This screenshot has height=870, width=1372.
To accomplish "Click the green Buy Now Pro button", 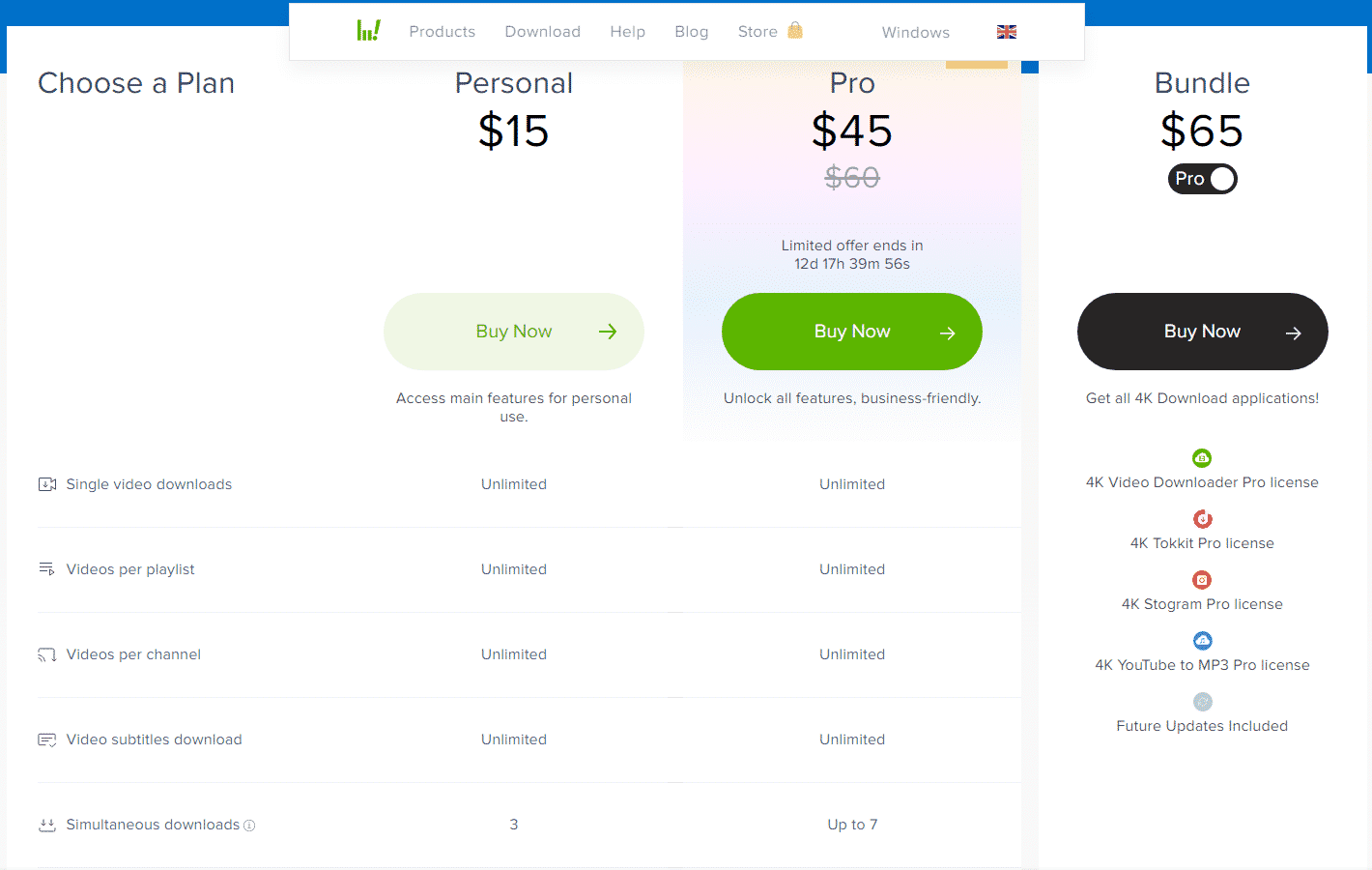I will coord(852,332).
